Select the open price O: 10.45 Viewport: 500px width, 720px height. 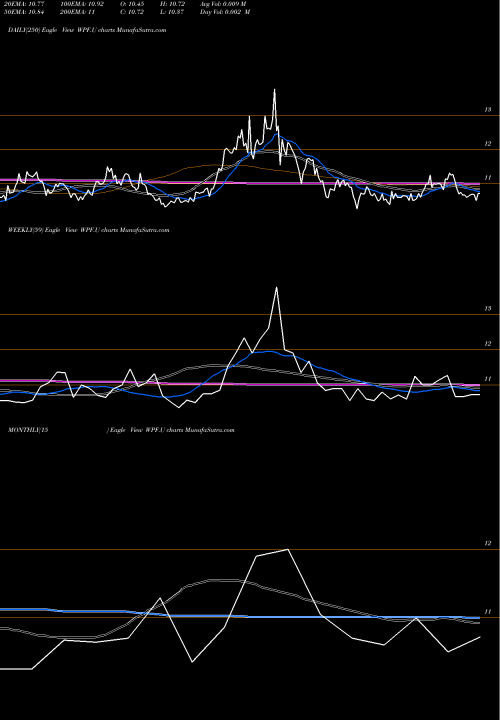coord(132,4)
